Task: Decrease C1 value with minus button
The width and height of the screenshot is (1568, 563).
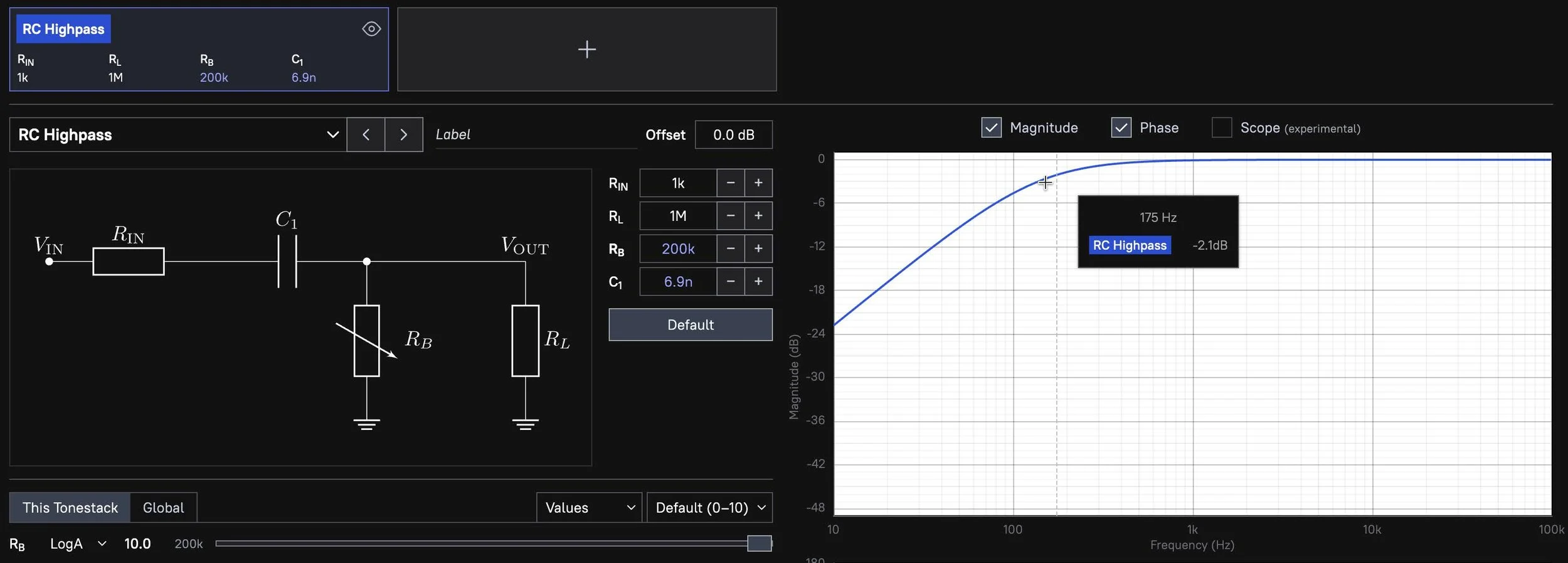Action: click(731, 281)
